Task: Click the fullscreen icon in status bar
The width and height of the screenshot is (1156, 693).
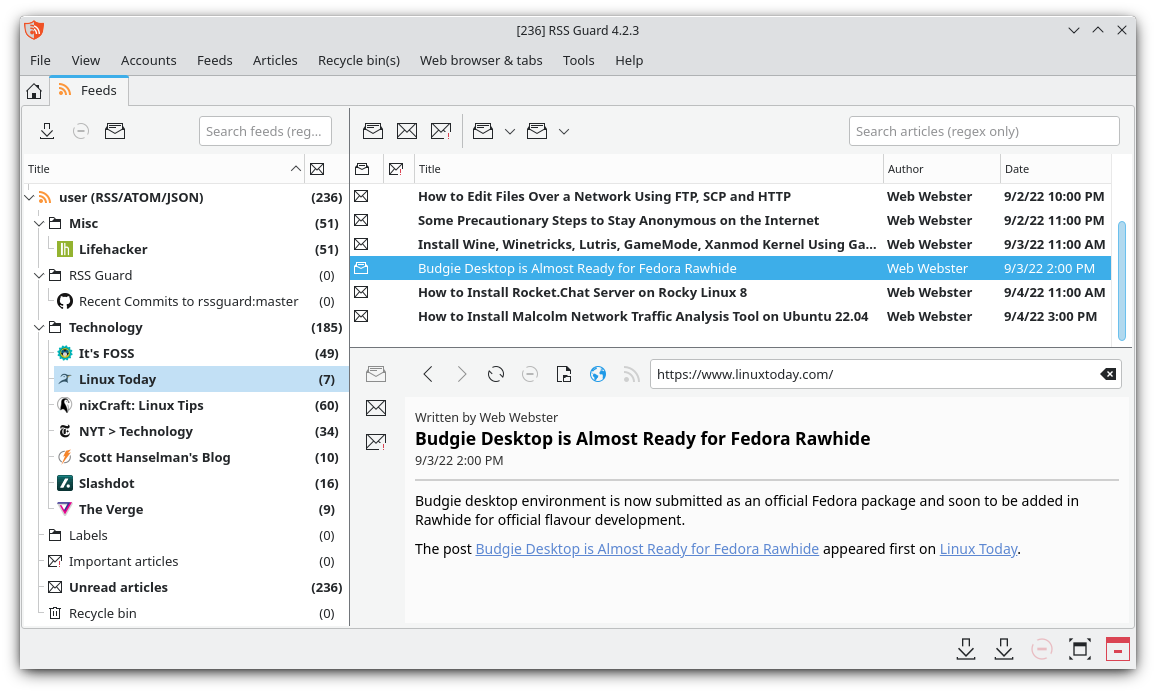Action: (1079, 649)
